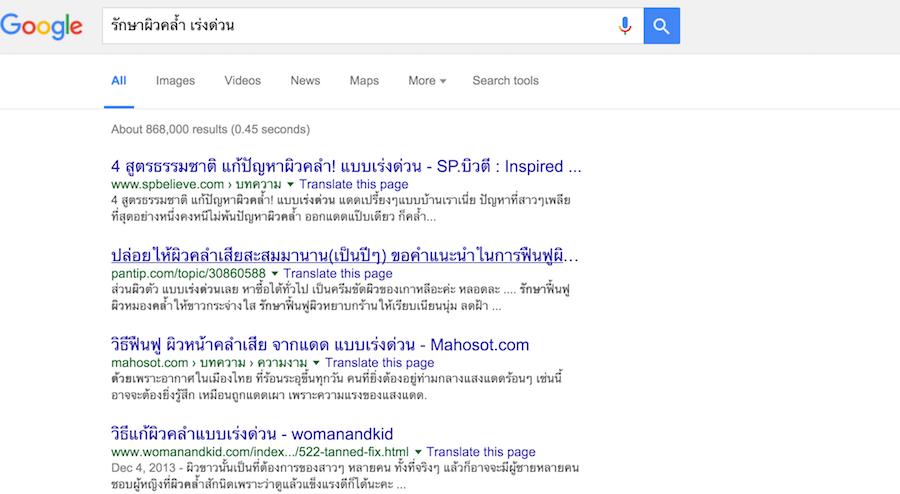Click Translate this page for mahosot.com result
Screen dimensions: 900x494
point(379,363)
